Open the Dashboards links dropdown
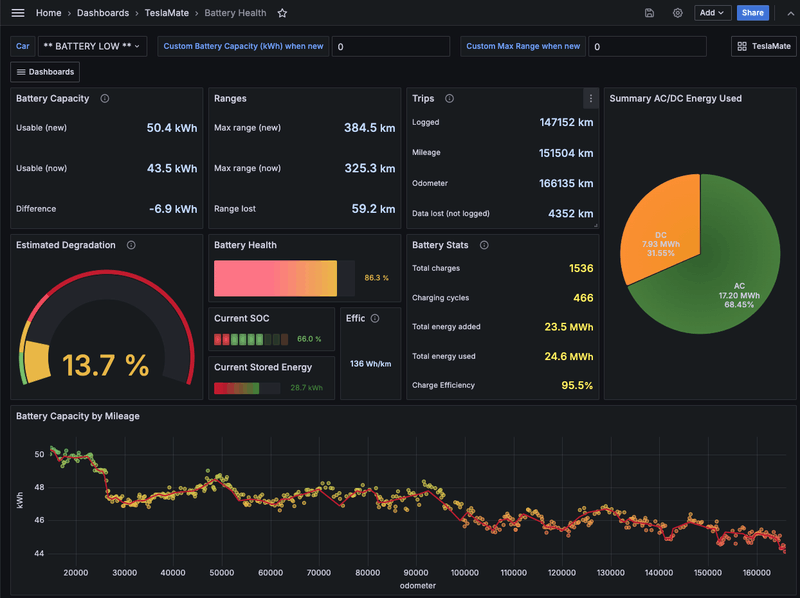Screen dimensions: 800x598 [x=45, y=72]
